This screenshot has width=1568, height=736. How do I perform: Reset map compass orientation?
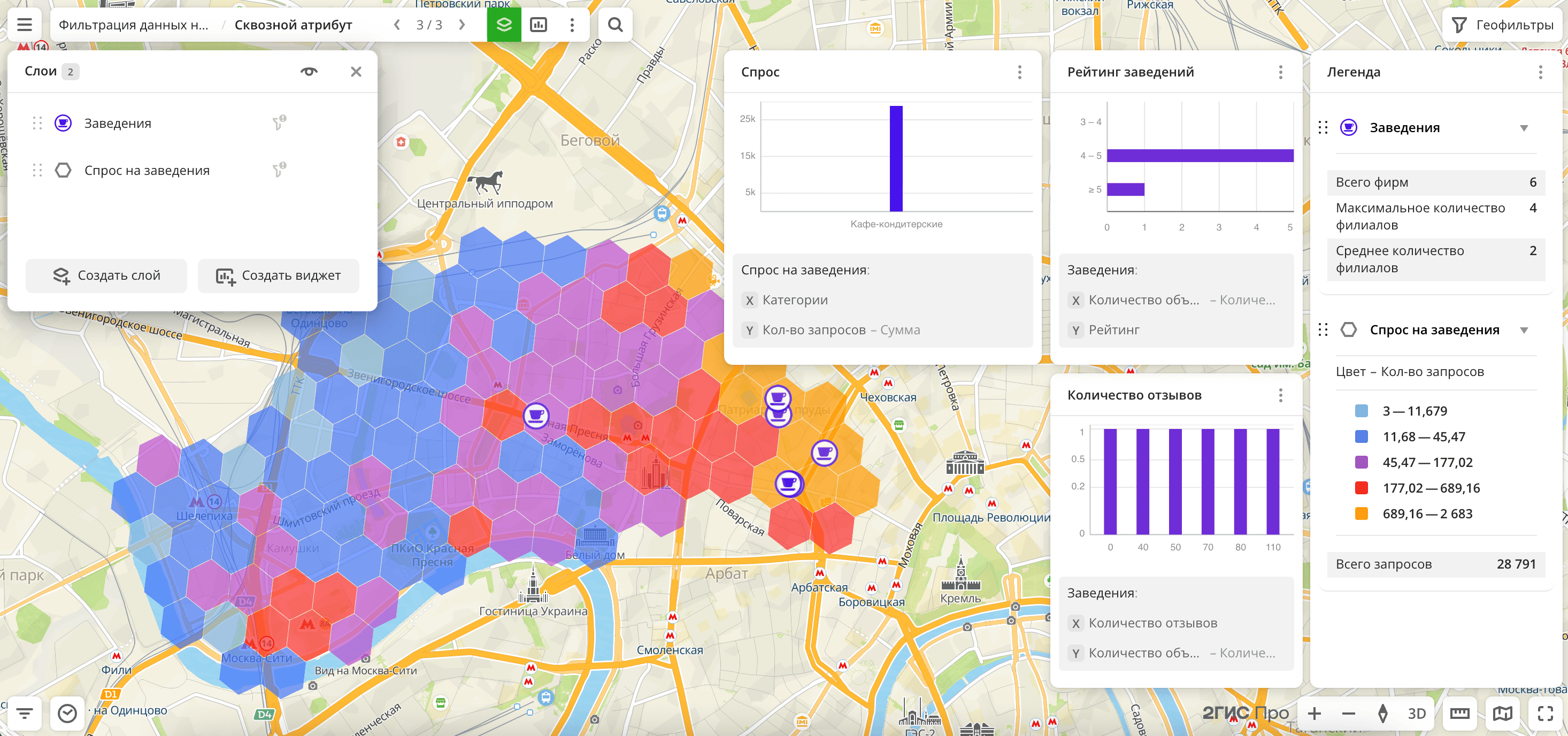[x=1382, y=713]
